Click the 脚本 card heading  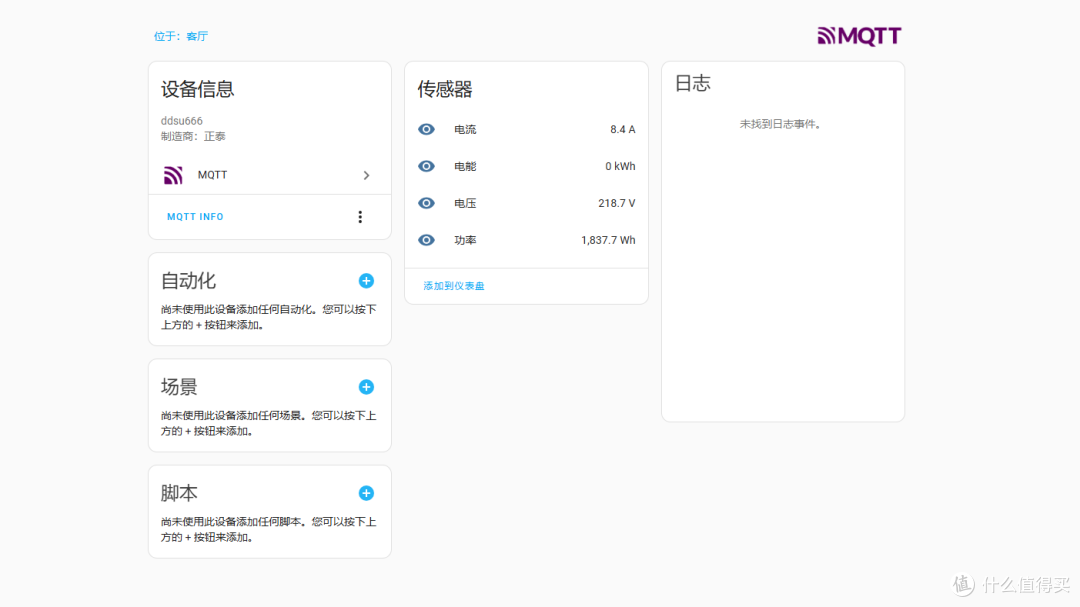pyautogui.click(x=179, y=493)
